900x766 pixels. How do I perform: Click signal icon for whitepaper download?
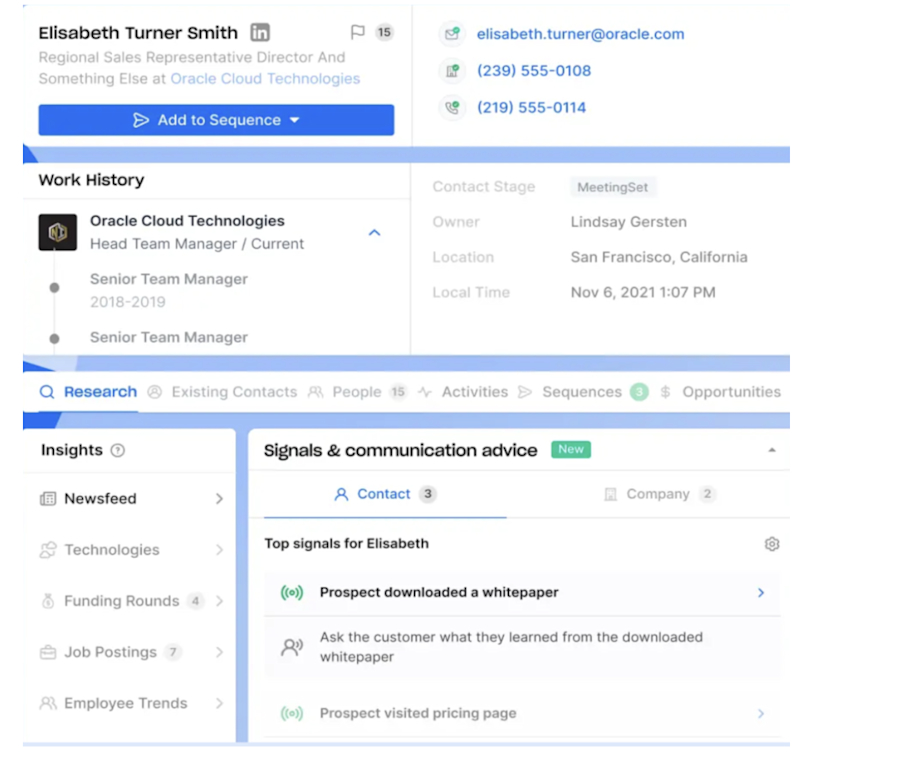[292, 593]
